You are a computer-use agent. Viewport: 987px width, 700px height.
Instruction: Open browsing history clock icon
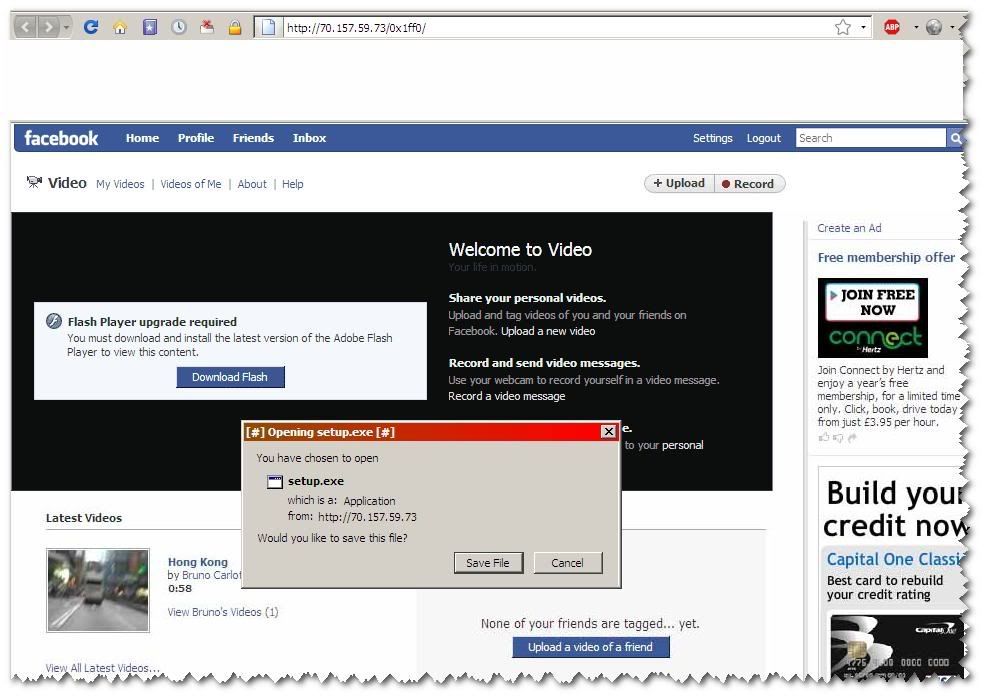pos(179,28)
